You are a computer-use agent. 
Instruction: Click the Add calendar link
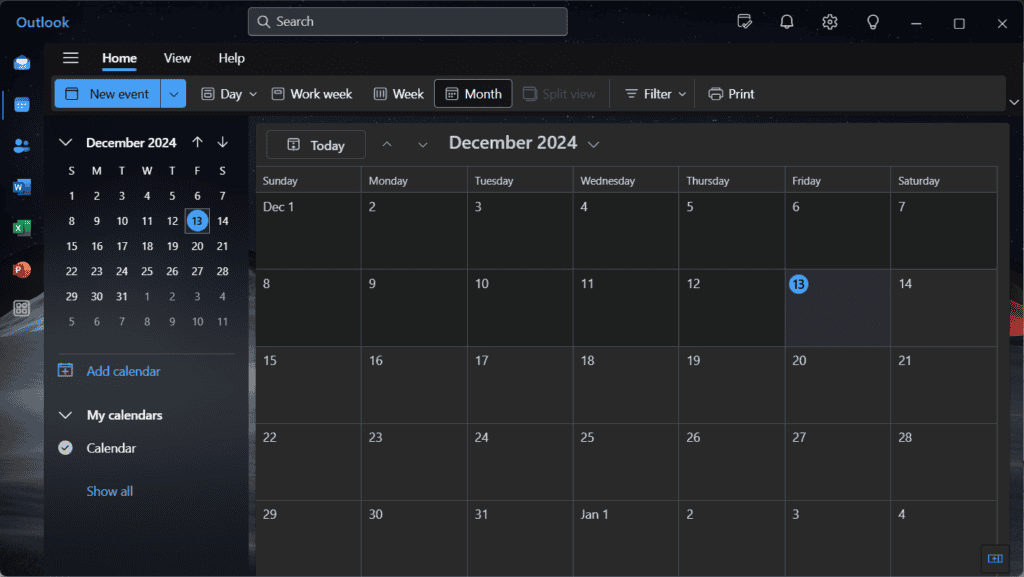click(x=123, y=371)
